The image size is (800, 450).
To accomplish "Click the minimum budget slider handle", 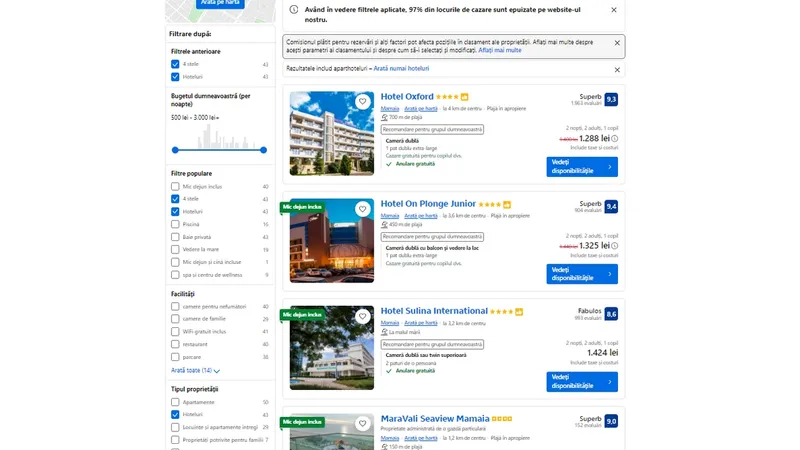I will pos(175,150).
